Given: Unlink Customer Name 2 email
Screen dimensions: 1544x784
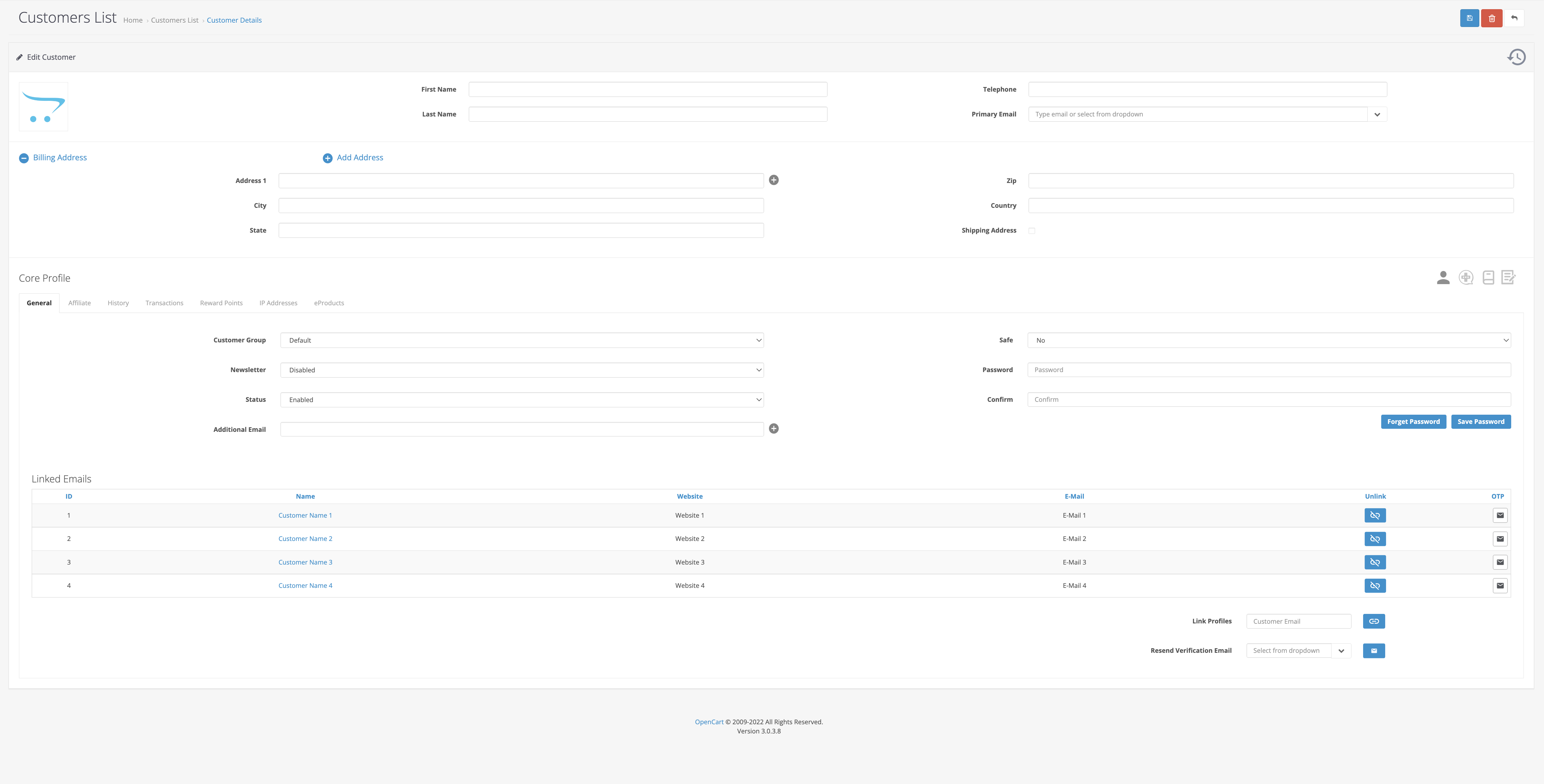Looking at the screenshot, I should click(x=1375, y=539).
